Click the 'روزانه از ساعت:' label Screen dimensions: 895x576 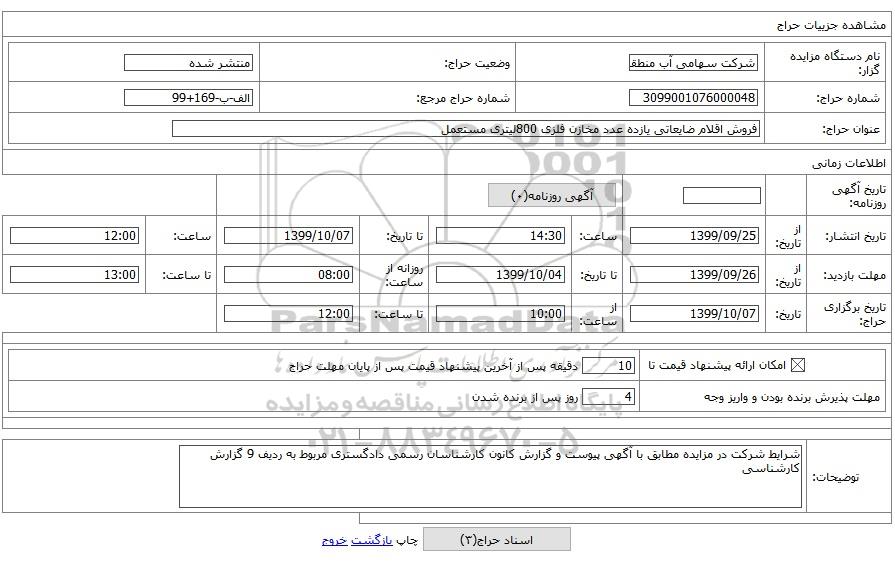[x=405, y=275]
